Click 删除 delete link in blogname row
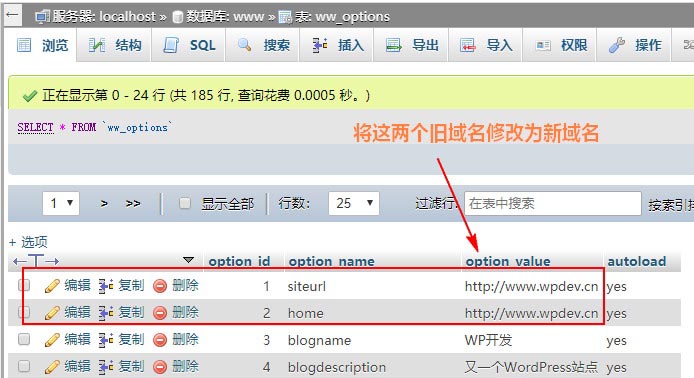Viewport: 694px width, 378px height. pos(185,339)
